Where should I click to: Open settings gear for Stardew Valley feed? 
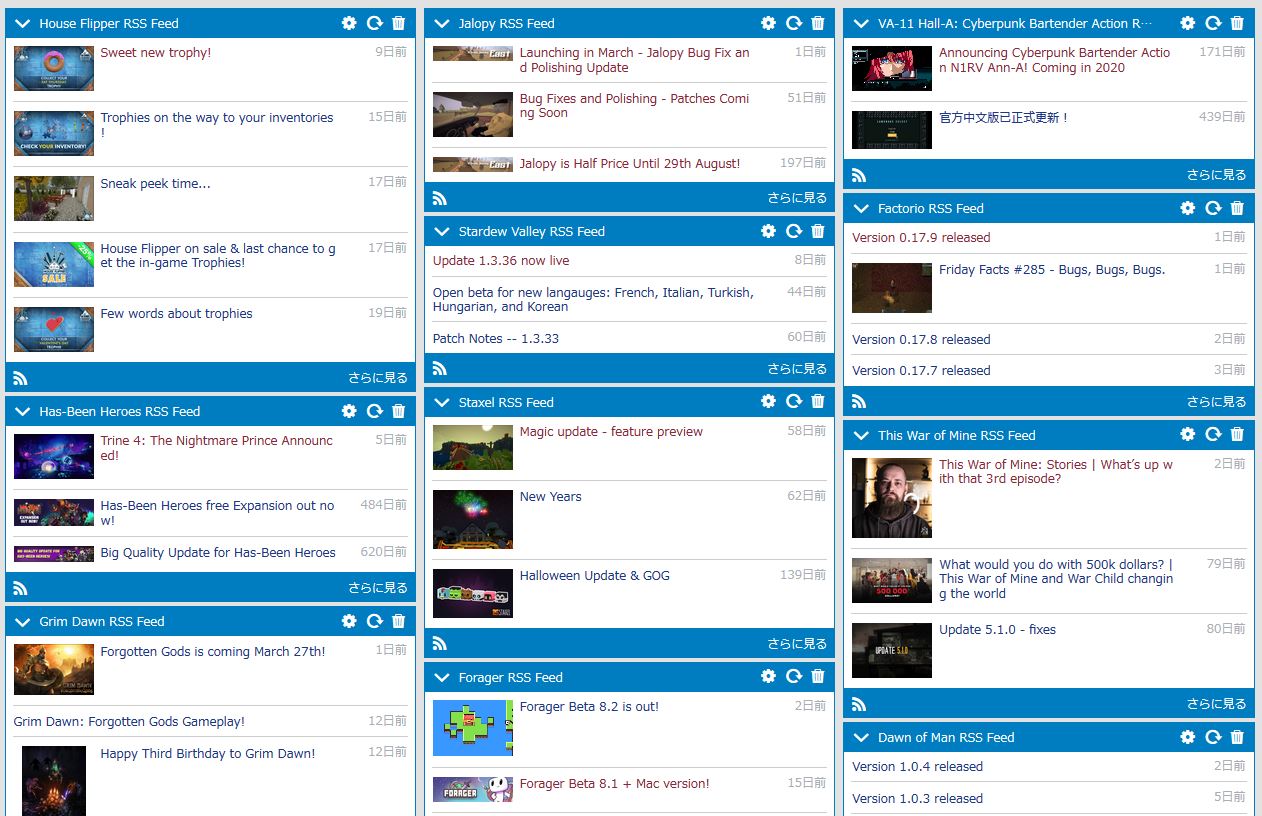[768, 231]
